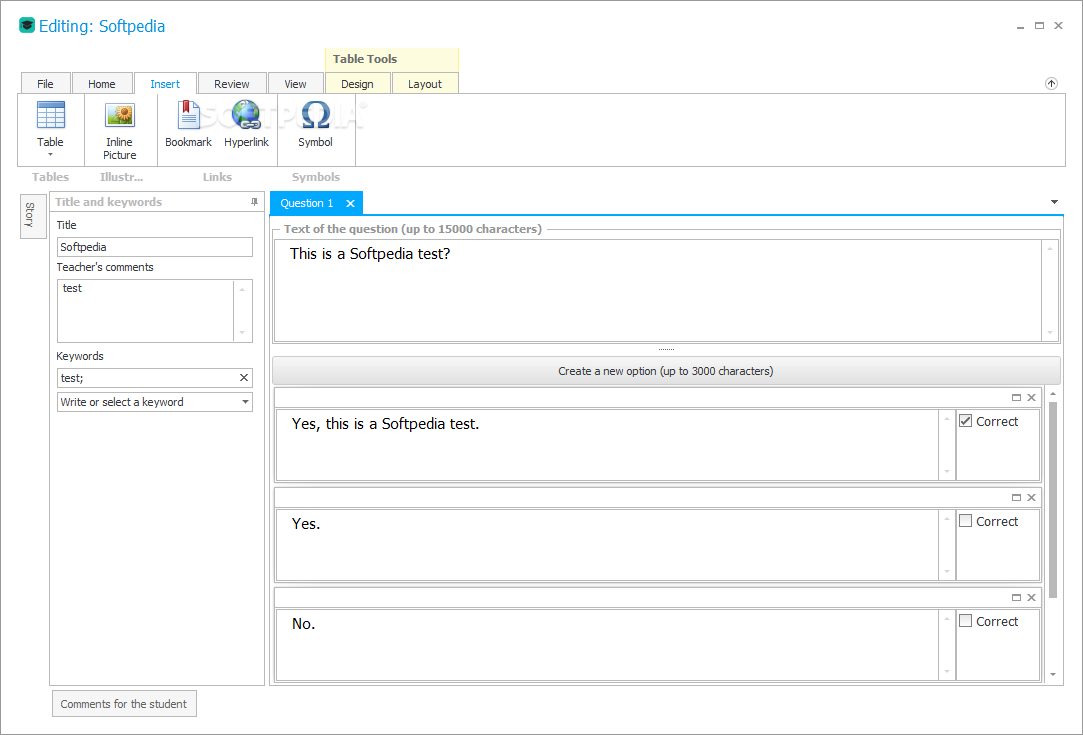
Task: Click the options list scroll-up arrow
Action: click(x=1053, y=394)
